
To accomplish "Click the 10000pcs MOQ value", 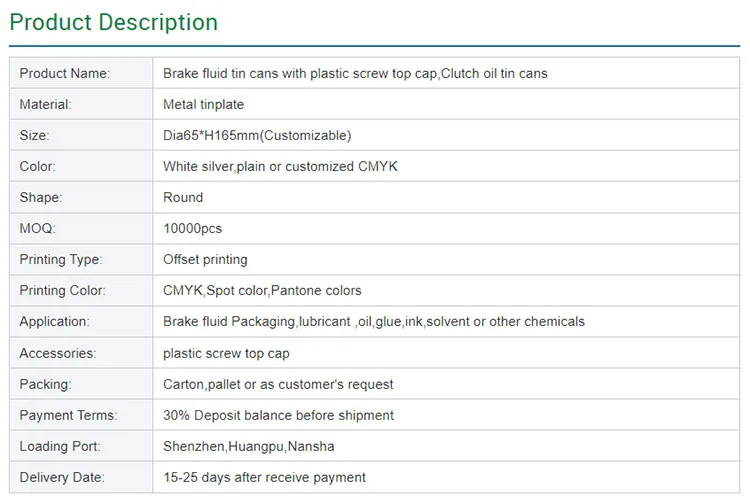I will coord(192,228).
